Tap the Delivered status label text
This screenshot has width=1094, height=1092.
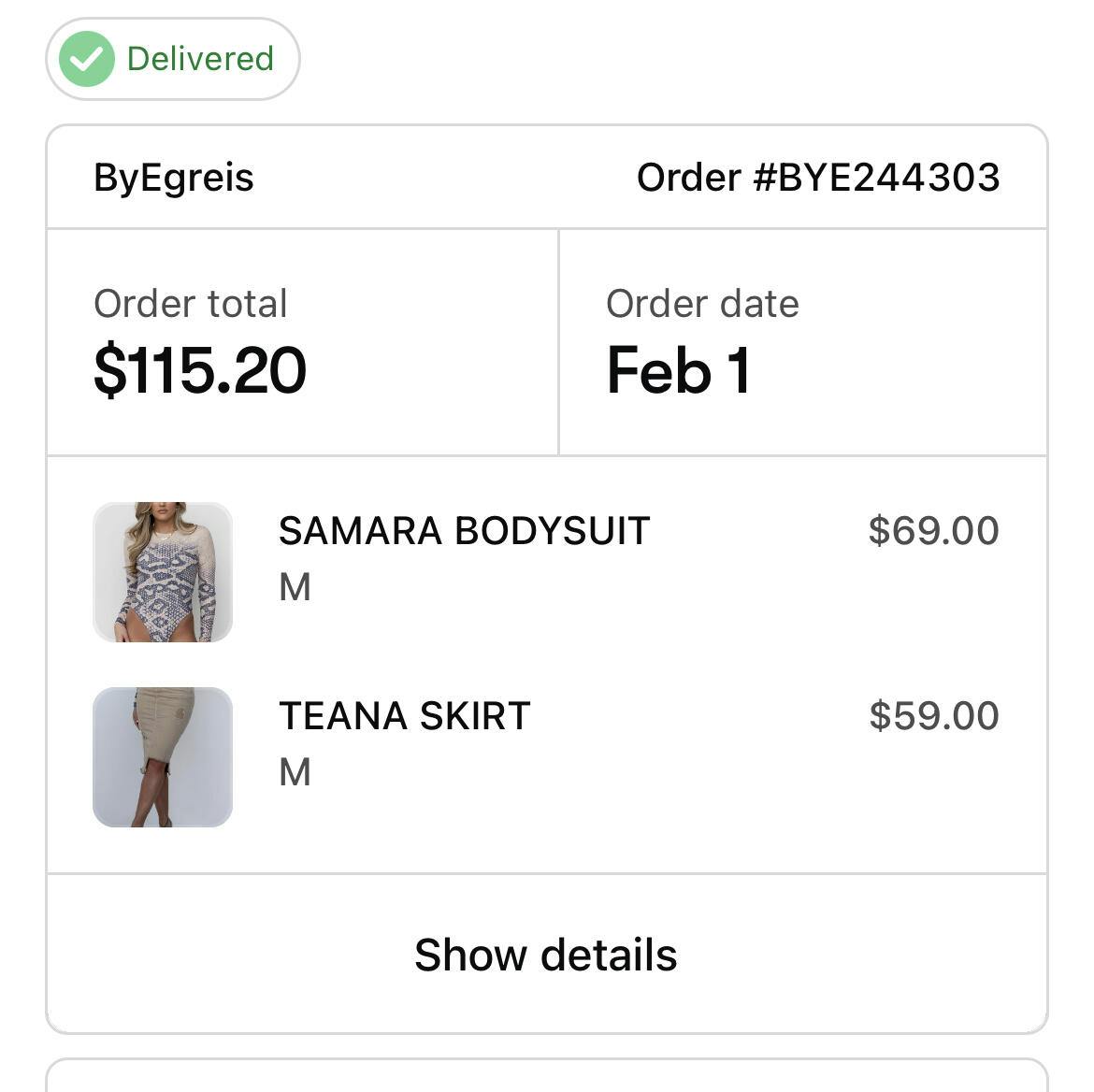click(x=200, y=59)
